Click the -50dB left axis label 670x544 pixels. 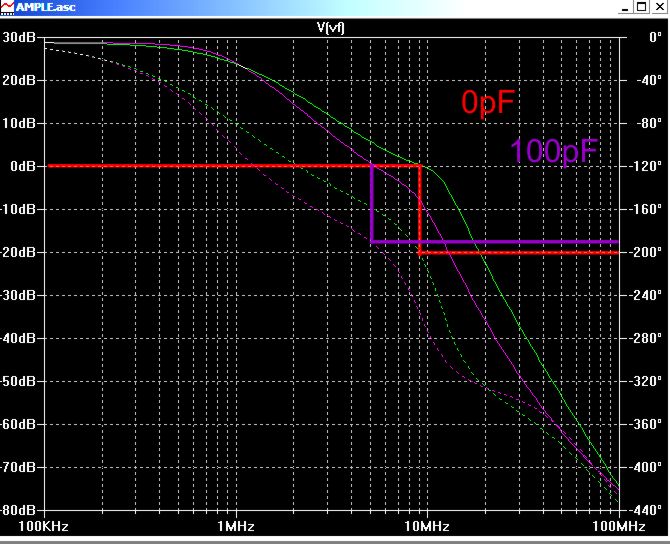[18, 381]
